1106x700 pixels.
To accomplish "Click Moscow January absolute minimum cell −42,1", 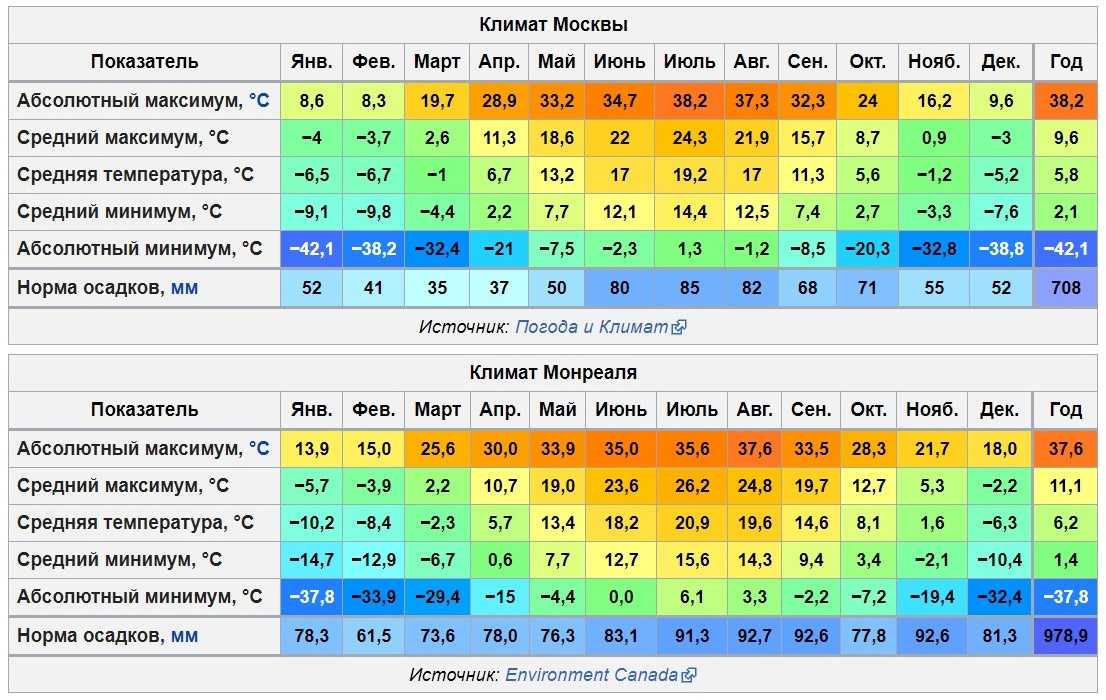I will pyautogui.click(x=311, y=248).
